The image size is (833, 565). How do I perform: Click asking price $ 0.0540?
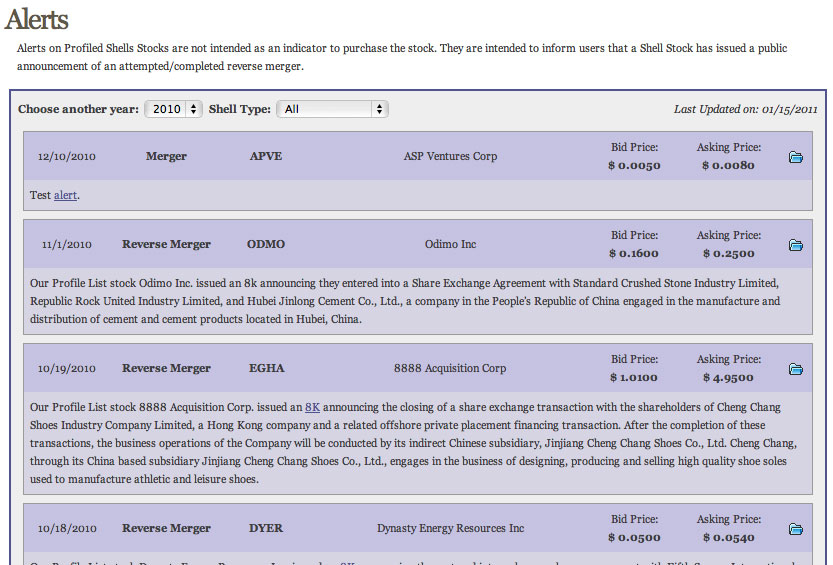pos(728,538)
